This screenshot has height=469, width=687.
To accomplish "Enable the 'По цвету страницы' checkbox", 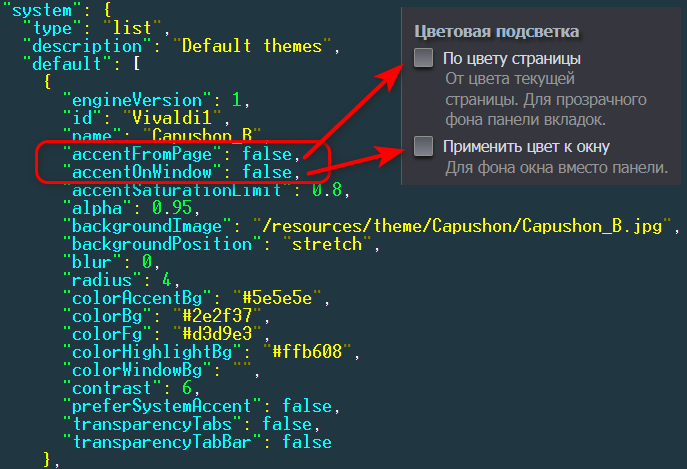I will click(x=424, y=58).
